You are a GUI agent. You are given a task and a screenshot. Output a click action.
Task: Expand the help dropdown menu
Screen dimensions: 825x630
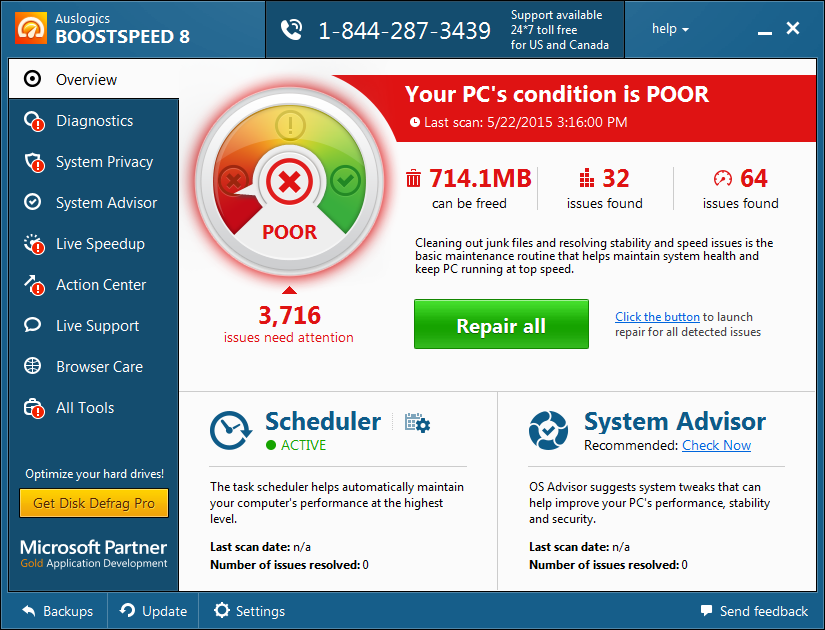coord(670,29)
